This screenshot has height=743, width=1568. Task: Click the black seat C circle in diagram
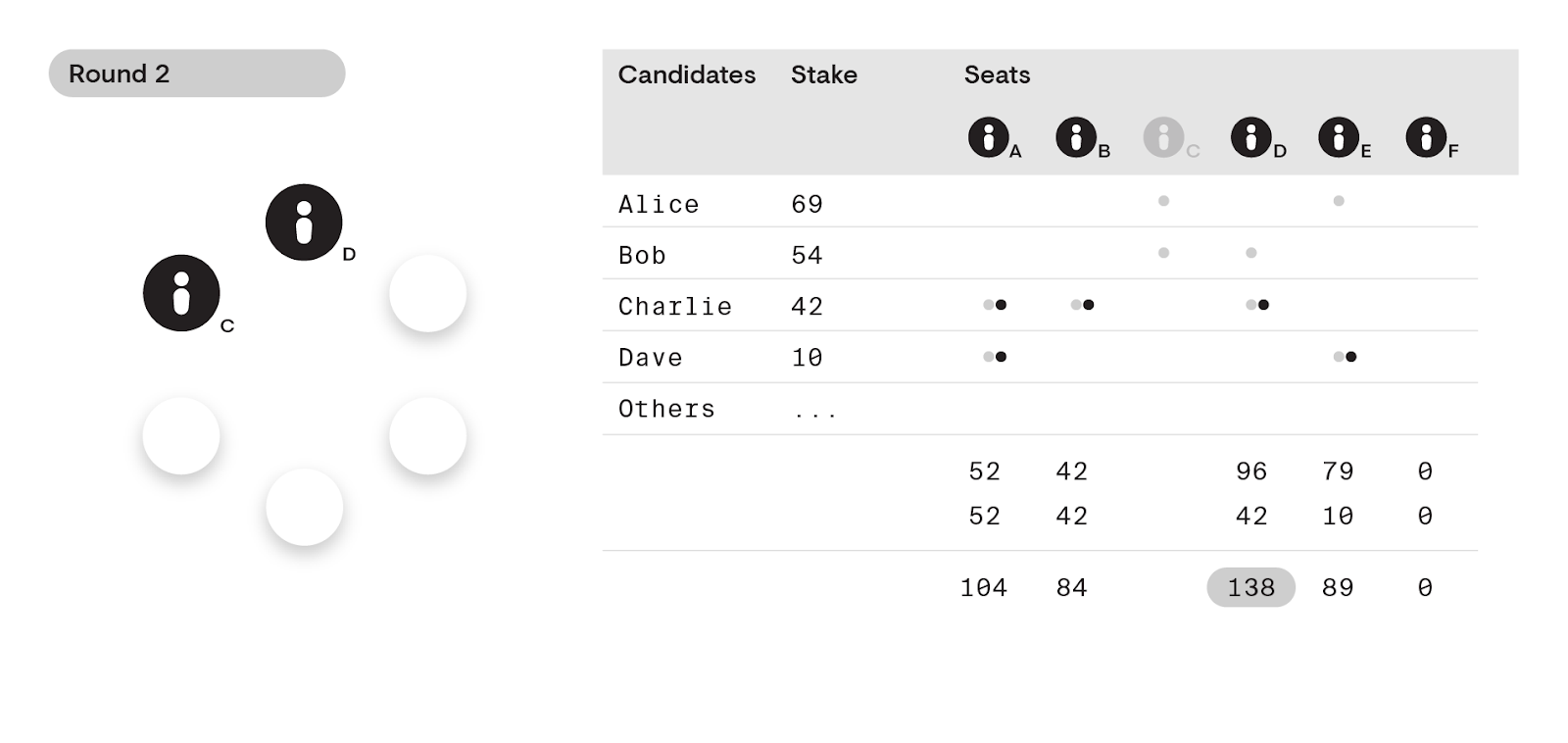point(181,293)
